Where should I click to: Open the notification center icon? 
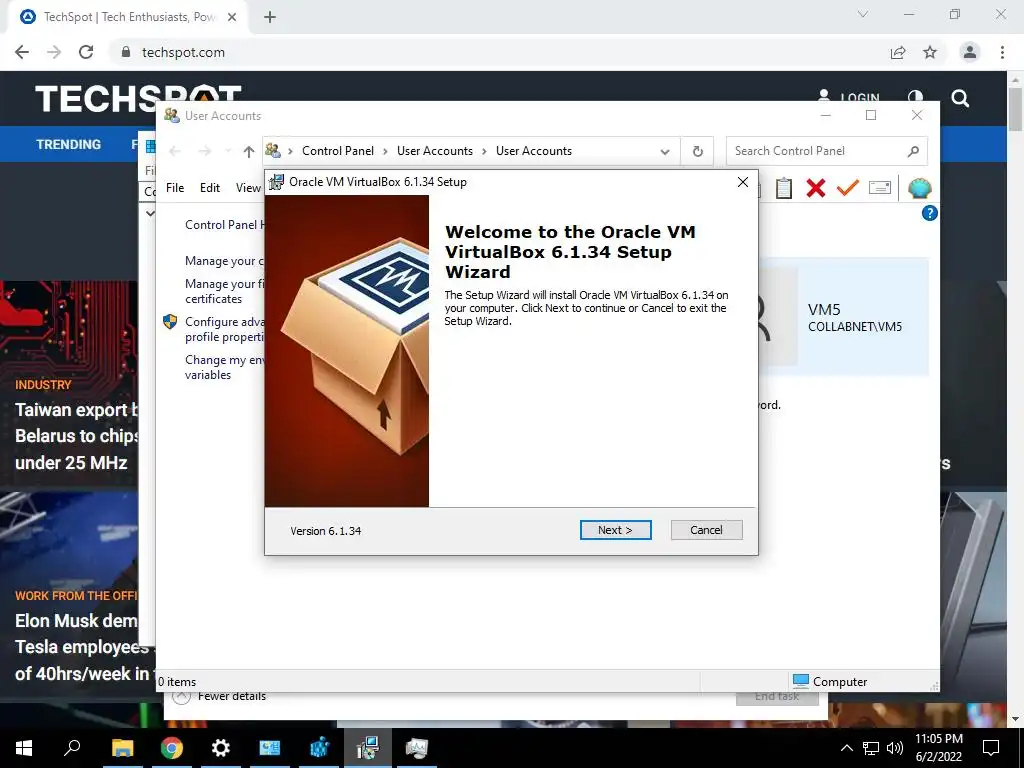991,748
